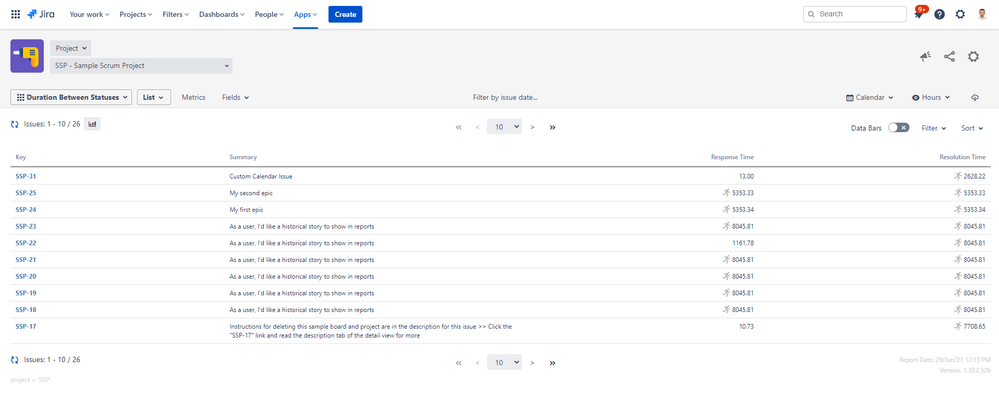Click the project avatar icon
This screenshot has height=393, width=999.
pos(27,56)
